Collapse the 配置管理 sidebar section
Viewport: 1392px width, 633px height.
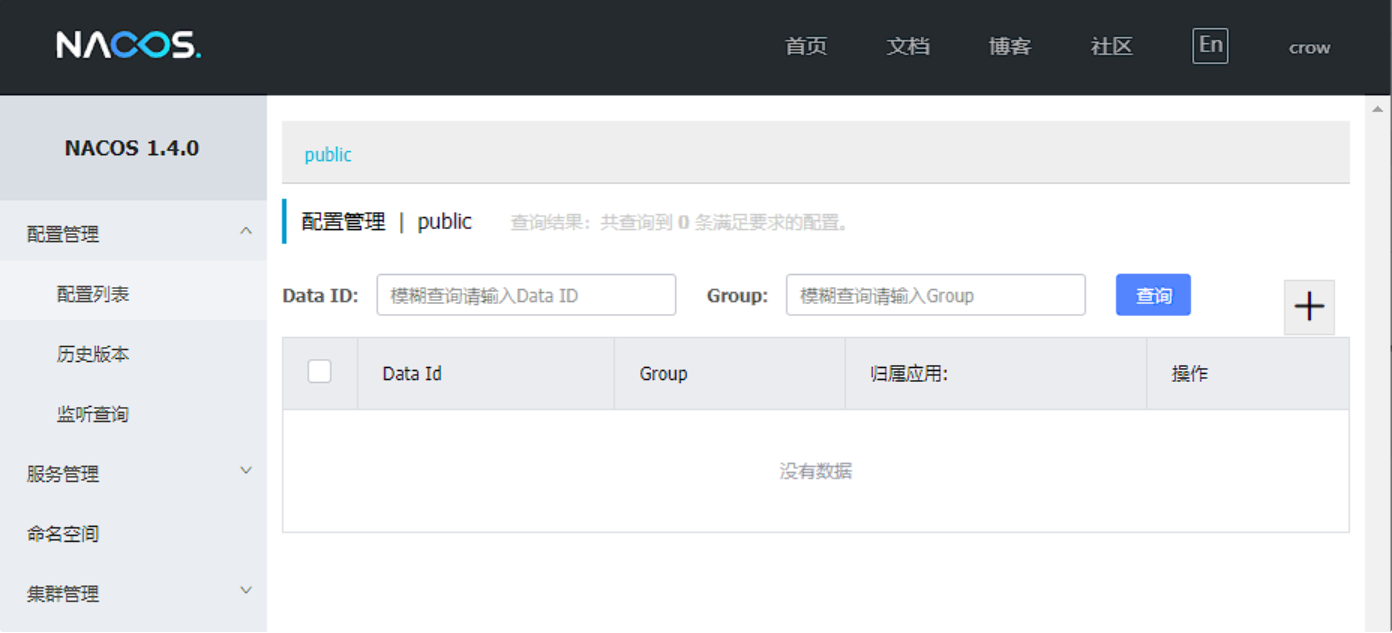(133, 234)
